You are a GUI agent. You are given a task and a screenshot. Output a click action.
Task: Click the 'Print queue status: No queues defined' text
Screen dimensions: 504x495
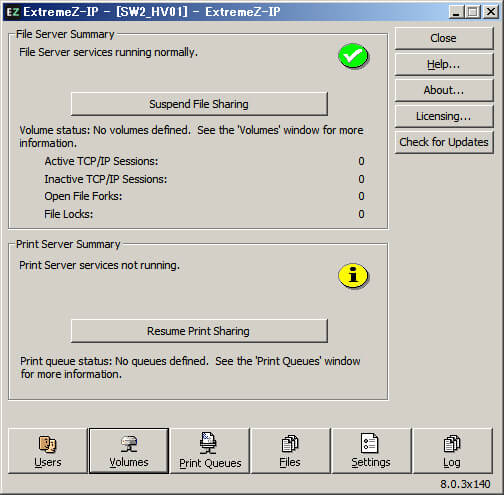[114, 361]
